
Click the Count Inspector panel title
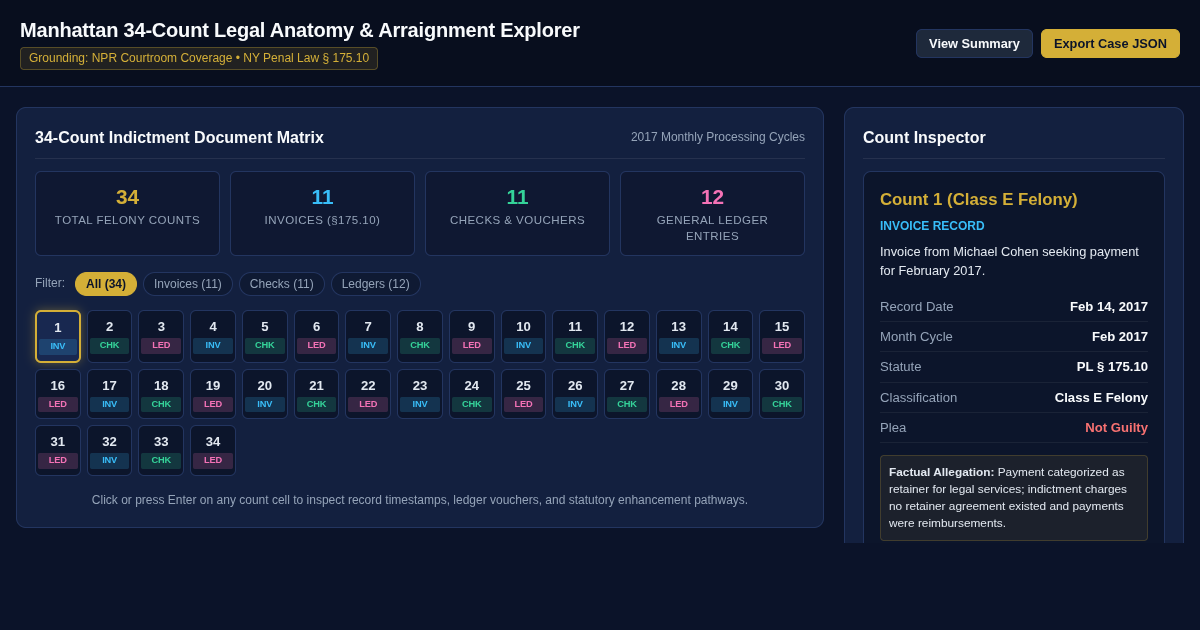click(924, 138)
